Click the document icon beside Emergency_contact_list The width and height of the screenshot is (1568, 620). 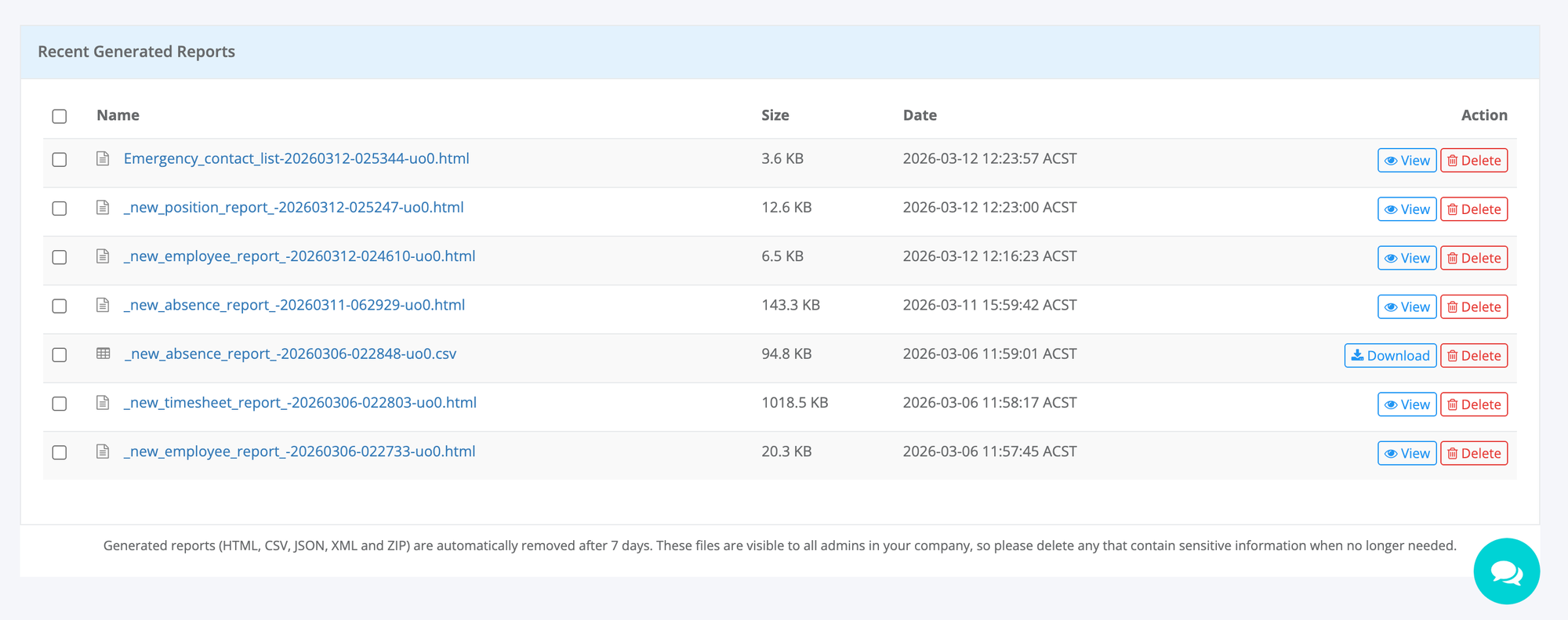click(x=103, y=159)
